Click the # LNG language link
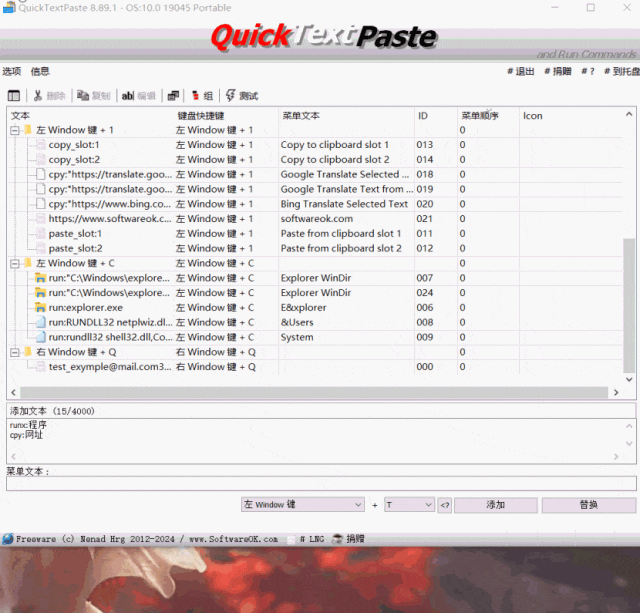The image size is (640, 613). (x=312, y=539)
